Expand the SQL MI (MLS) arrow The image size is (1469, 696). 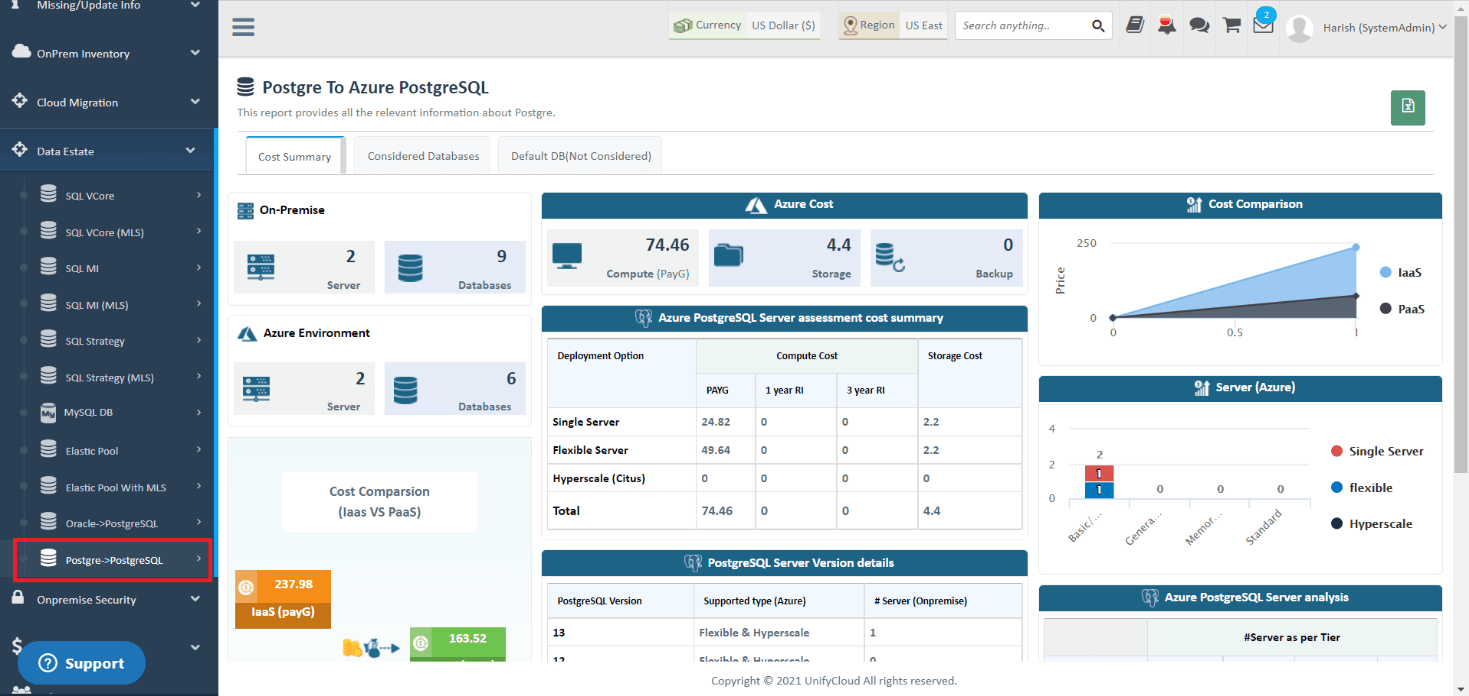coord(199,304)
